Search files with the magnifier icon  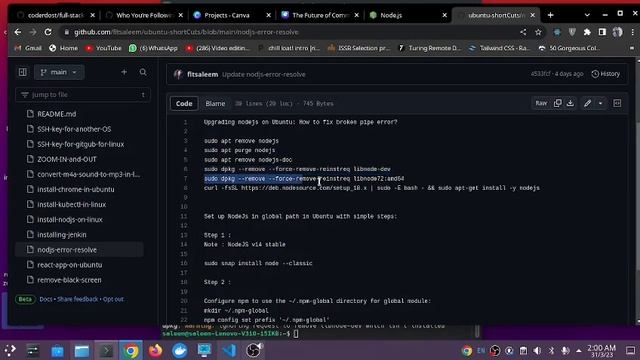[x=143, y=72]
